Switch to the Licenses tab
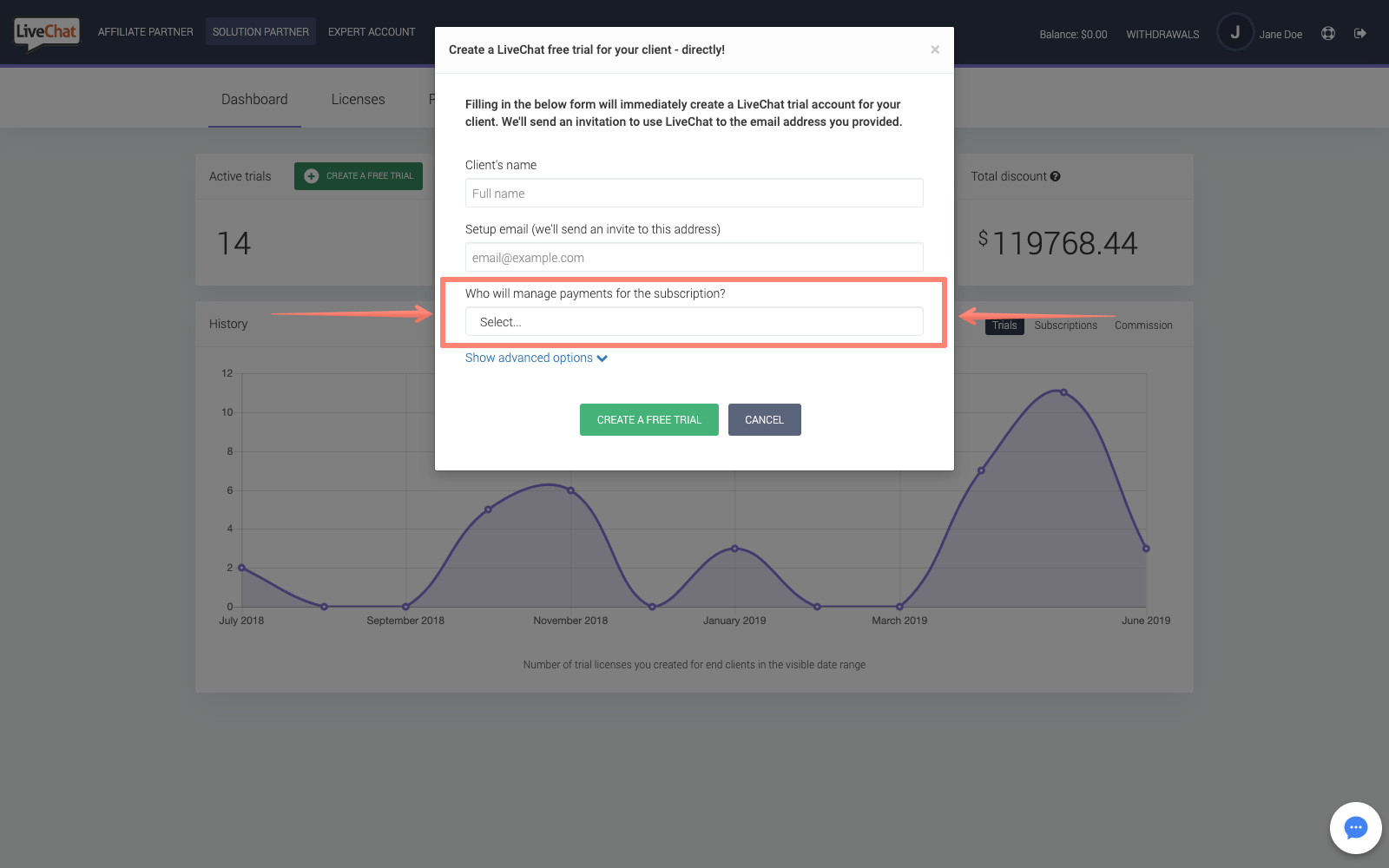The width and height of the screenshot is (1389, 868). click(358, 99)
